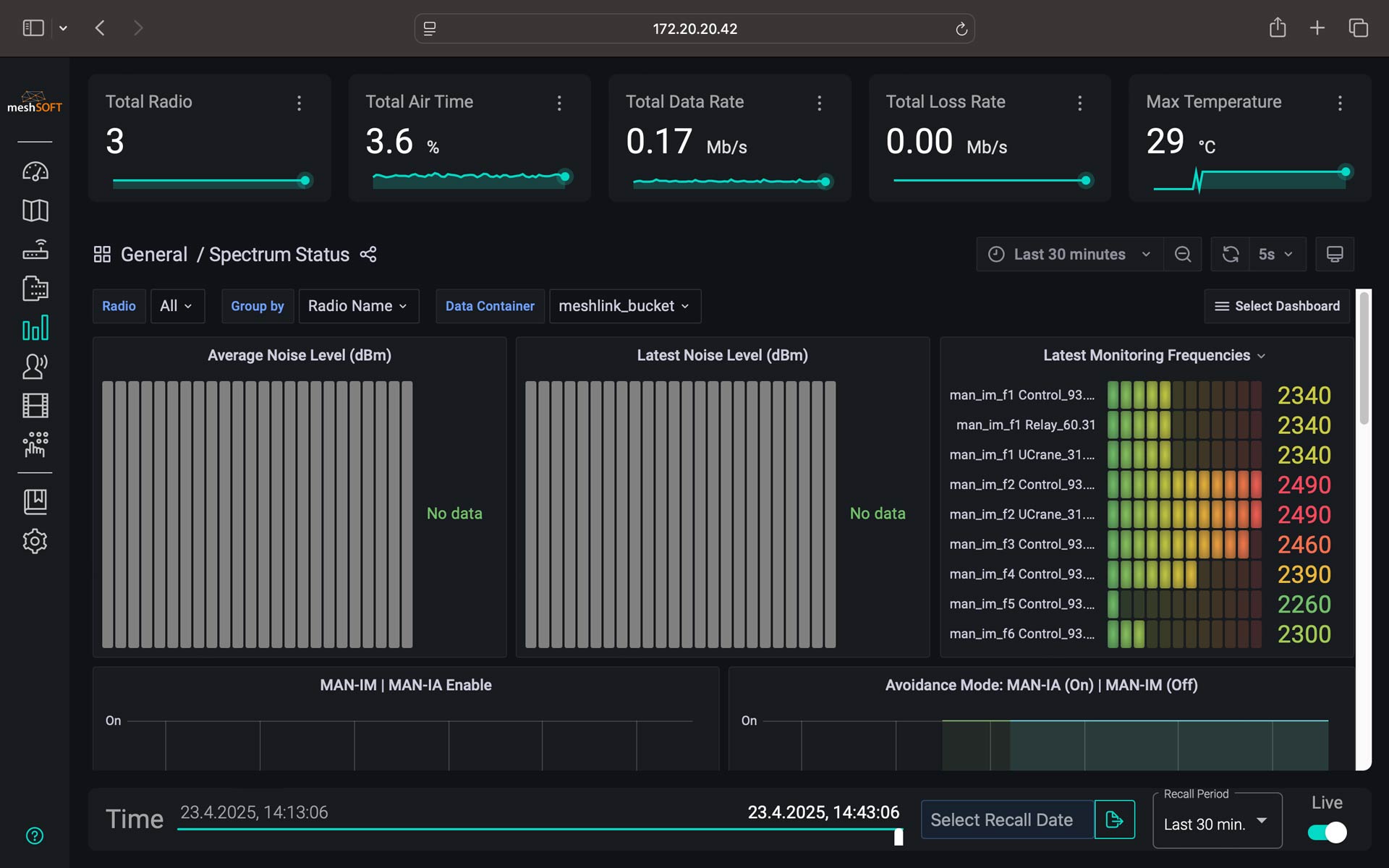Click the help question mark icon
This screenshot has height=868, width=1389.
[x=35, y=836]
